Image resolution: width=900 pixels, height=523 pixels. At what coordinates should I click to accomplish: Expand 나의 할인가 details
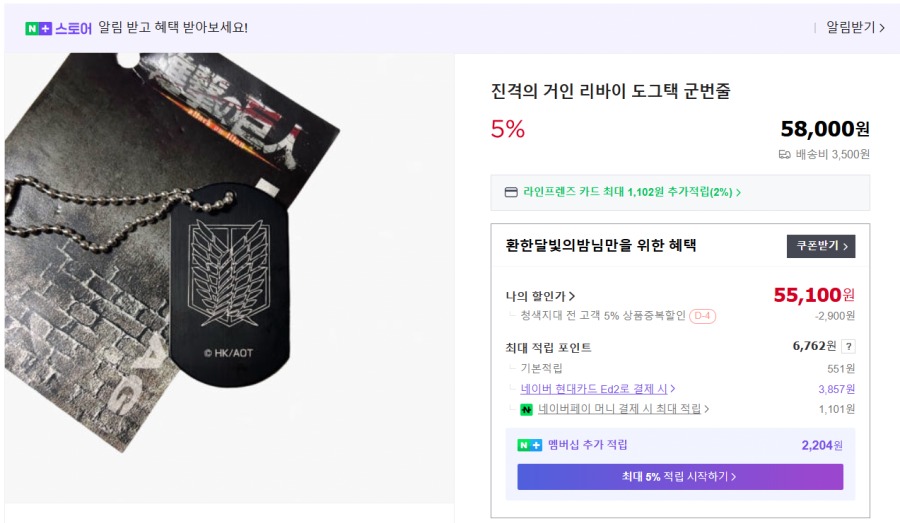coord(541,296)
